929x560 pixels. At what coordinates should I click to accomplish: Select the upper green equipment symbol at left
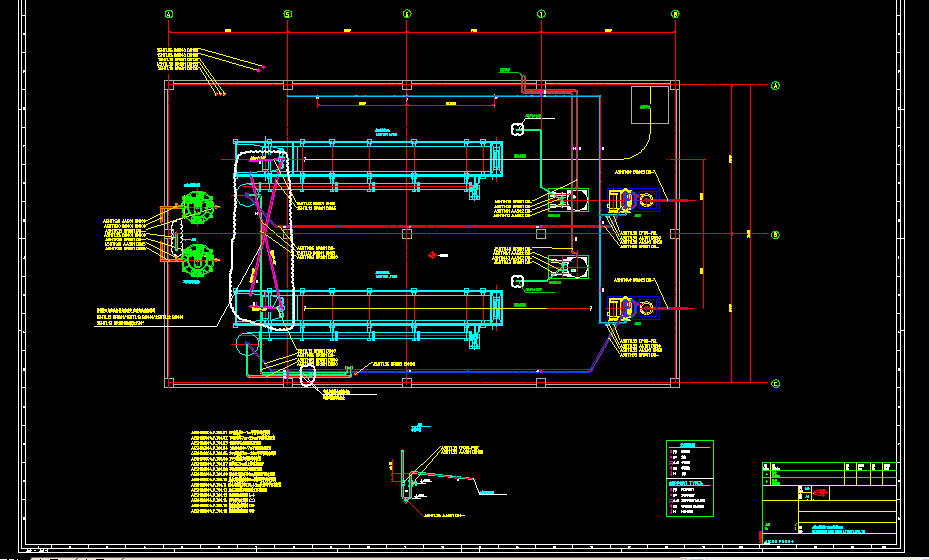tap(196, 207)
